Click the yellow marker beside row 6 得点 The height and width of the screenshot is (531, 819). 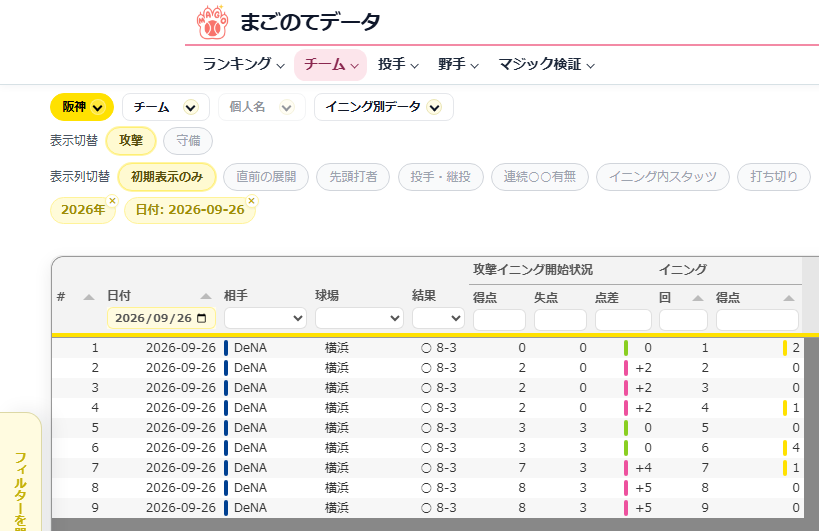785,447
